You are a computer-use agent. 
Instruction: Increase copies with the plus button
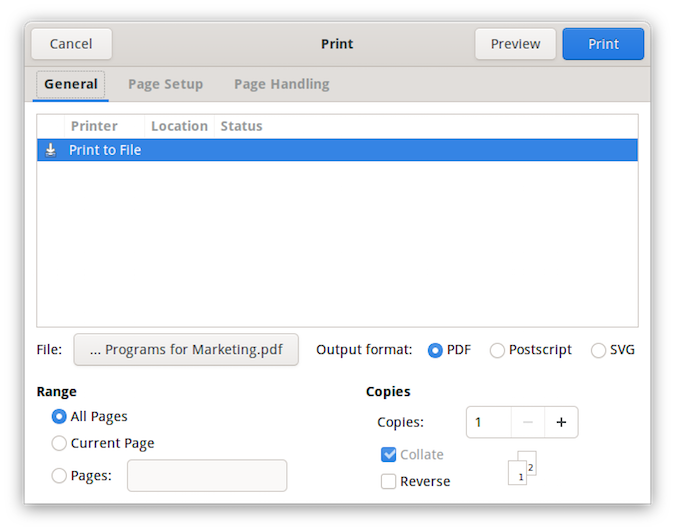(x=561, y=422)
